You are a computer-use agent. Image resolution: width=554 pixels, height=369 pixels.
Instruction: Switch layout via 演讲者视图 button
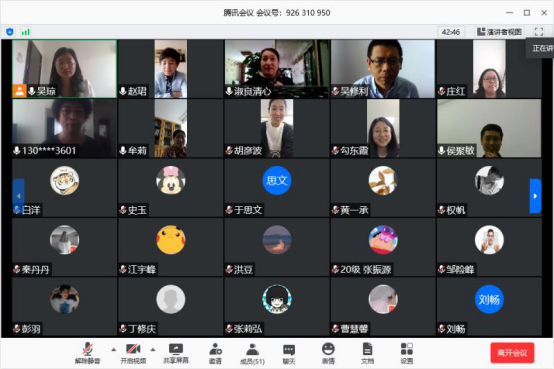[x=499, y=32]
